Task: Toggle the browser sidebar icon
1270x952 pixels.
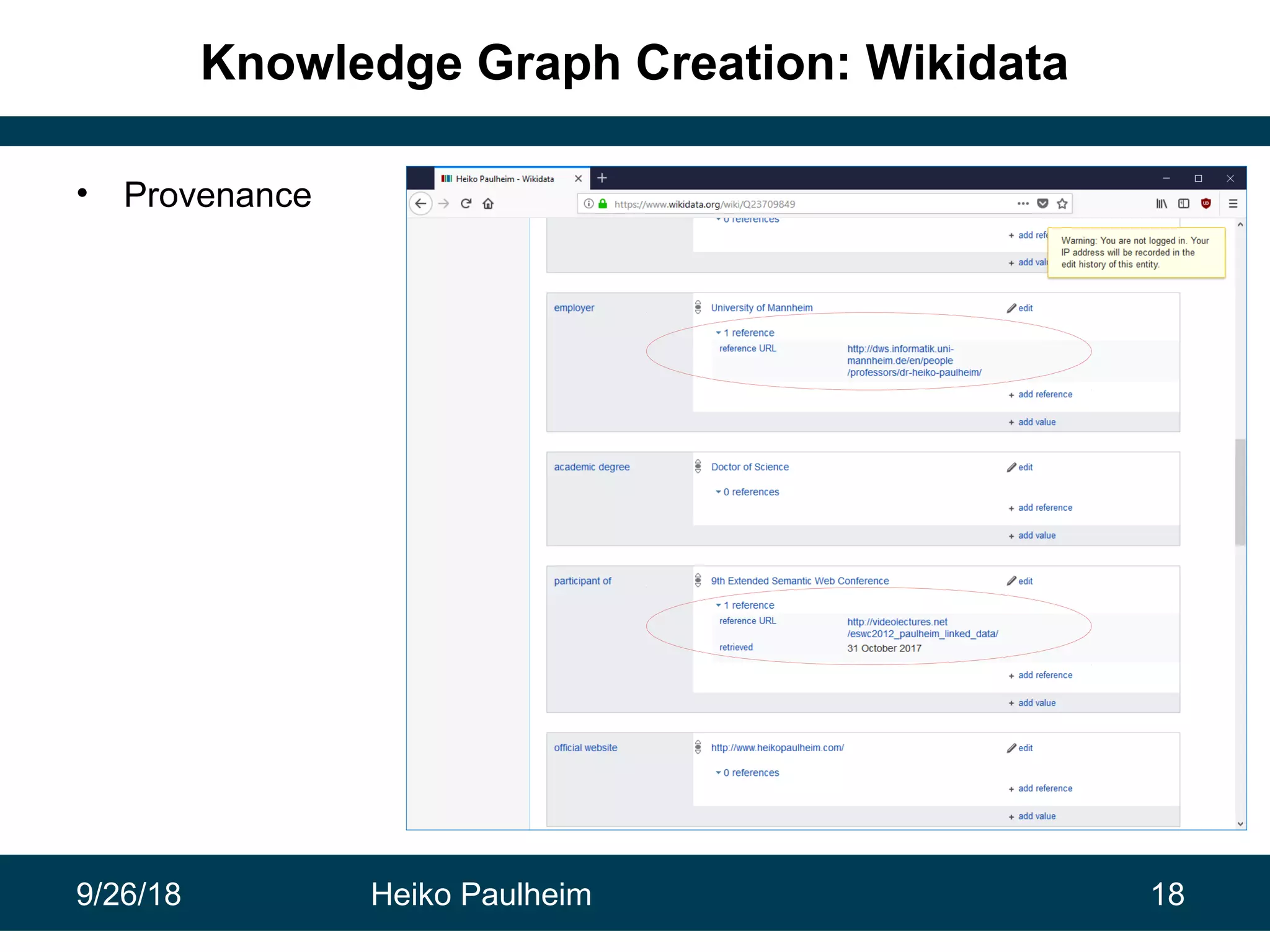Action: pos(1184,204)
